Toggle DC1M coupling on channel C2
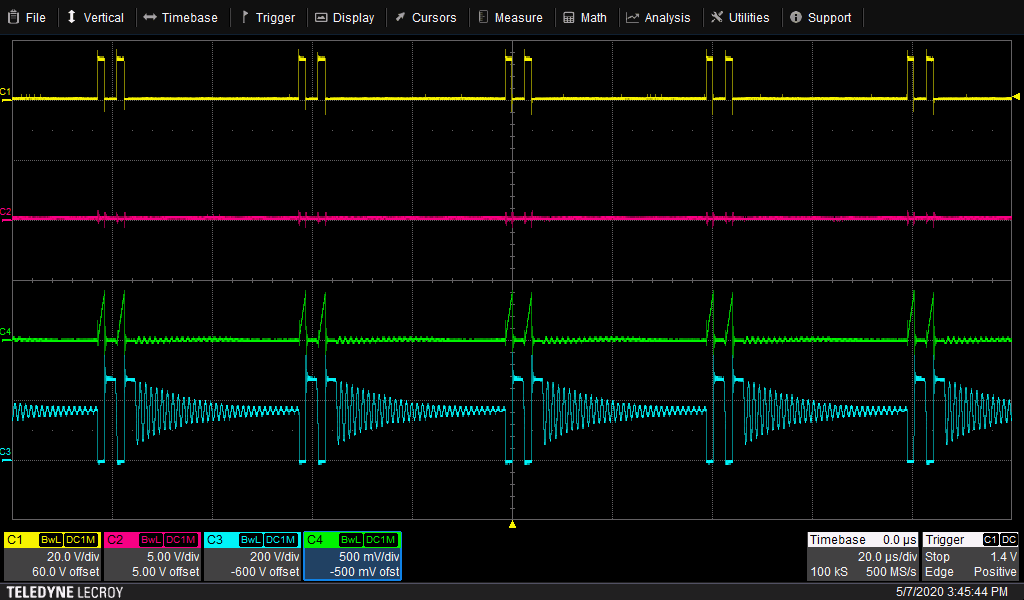 pyautogui.click(x=181, y=540)
